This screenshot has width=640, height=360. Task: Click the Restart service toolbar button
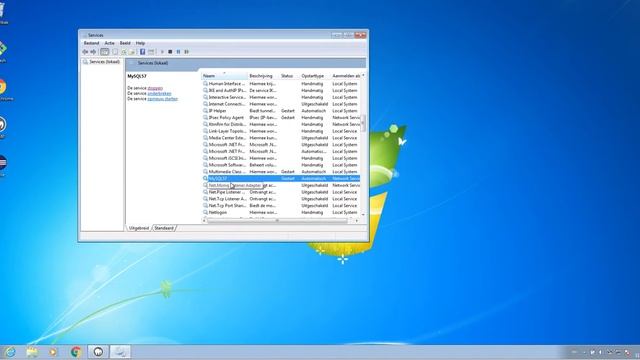pos(187,52)
